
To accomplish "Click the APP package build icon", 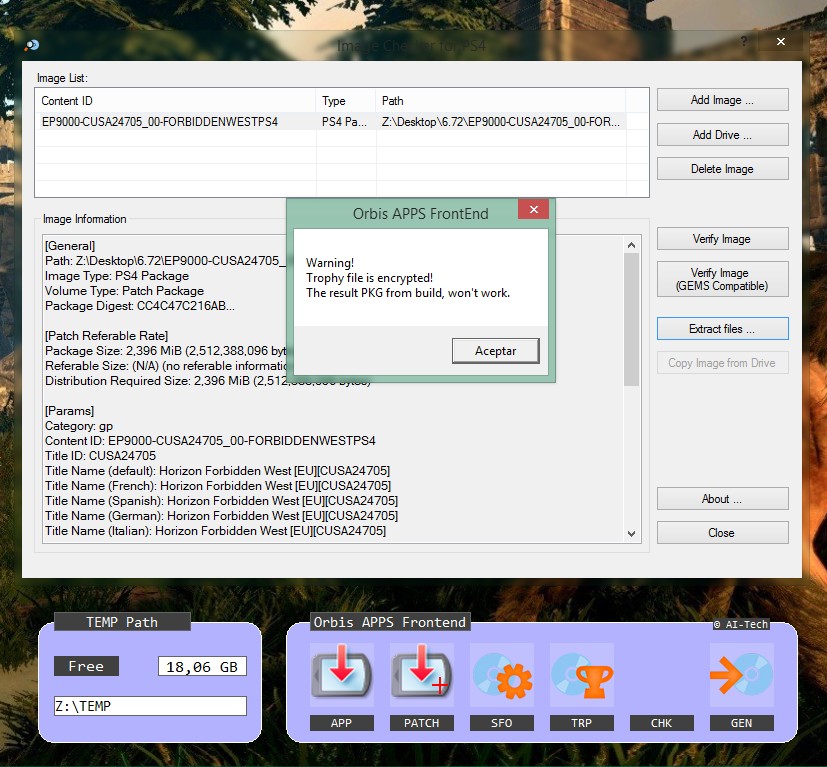I will coord(342,674).
